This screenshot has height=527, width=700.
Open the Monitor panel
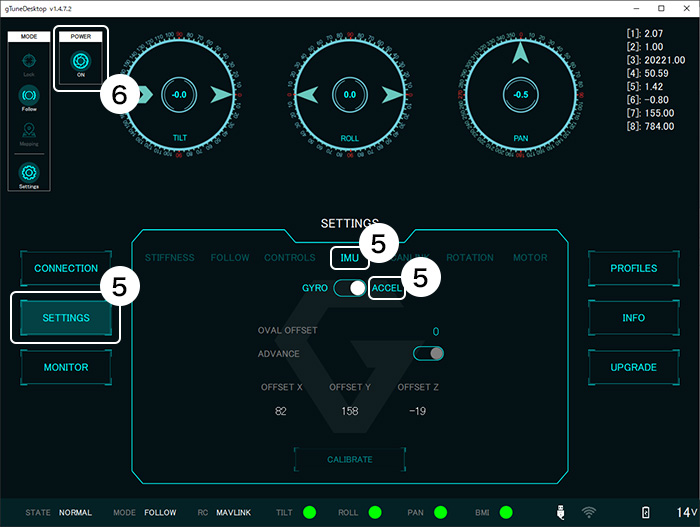coord(66,367)
